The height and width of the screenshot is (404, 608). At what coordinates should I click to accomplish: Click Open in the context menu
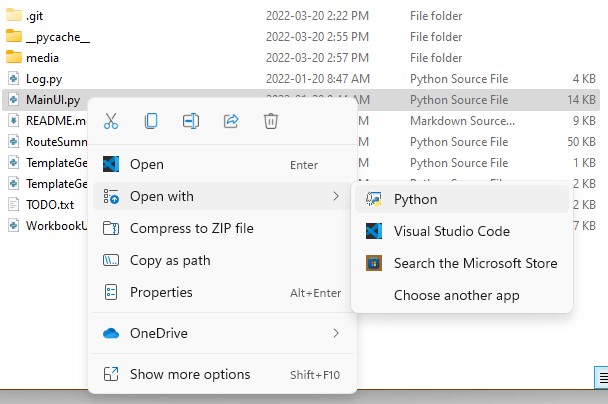point(147,164)
